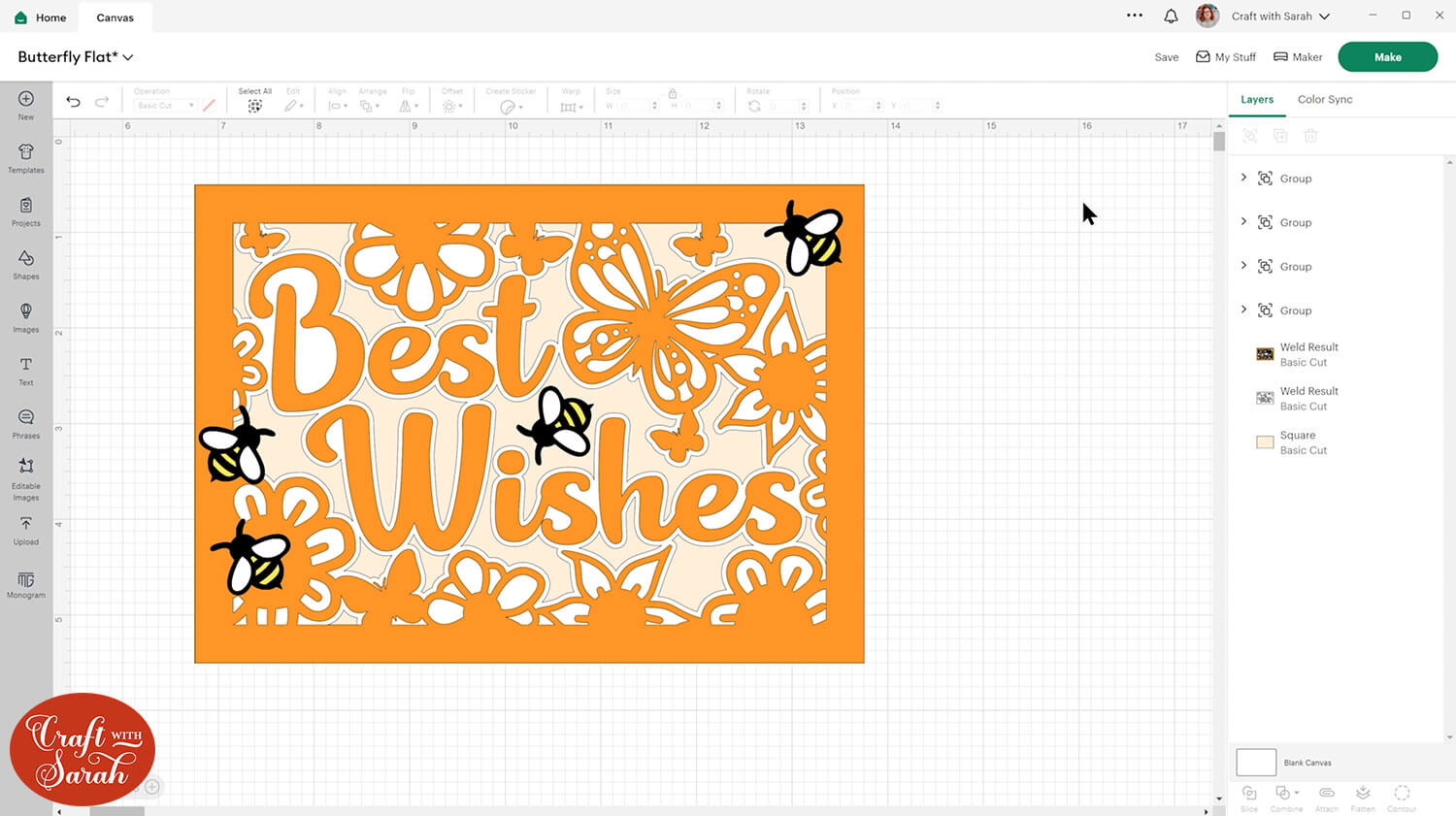Open the three-dot more options menu

click(x=1135, y=16)
